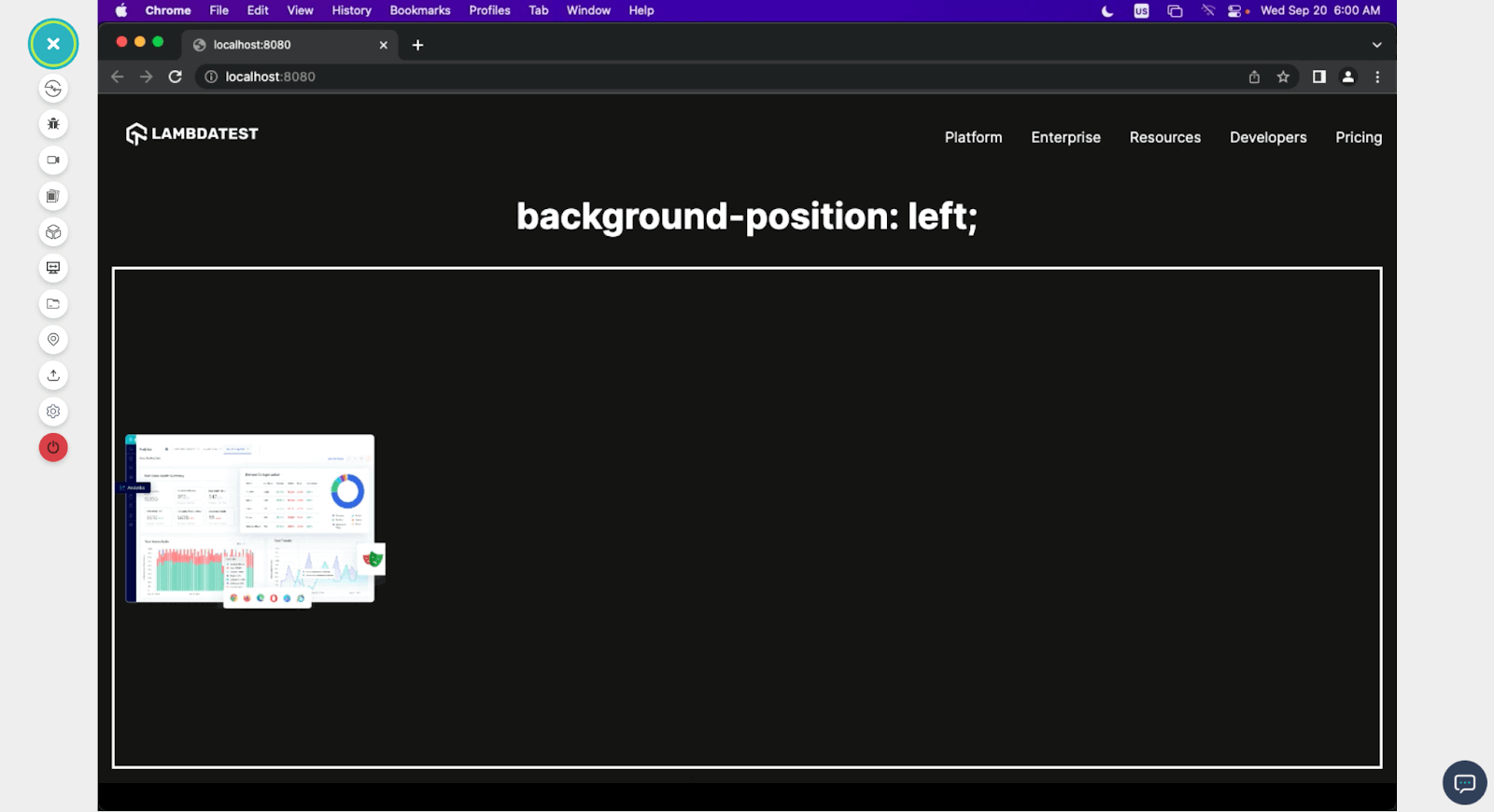Reload the localhost page

(x=175, y=77)
